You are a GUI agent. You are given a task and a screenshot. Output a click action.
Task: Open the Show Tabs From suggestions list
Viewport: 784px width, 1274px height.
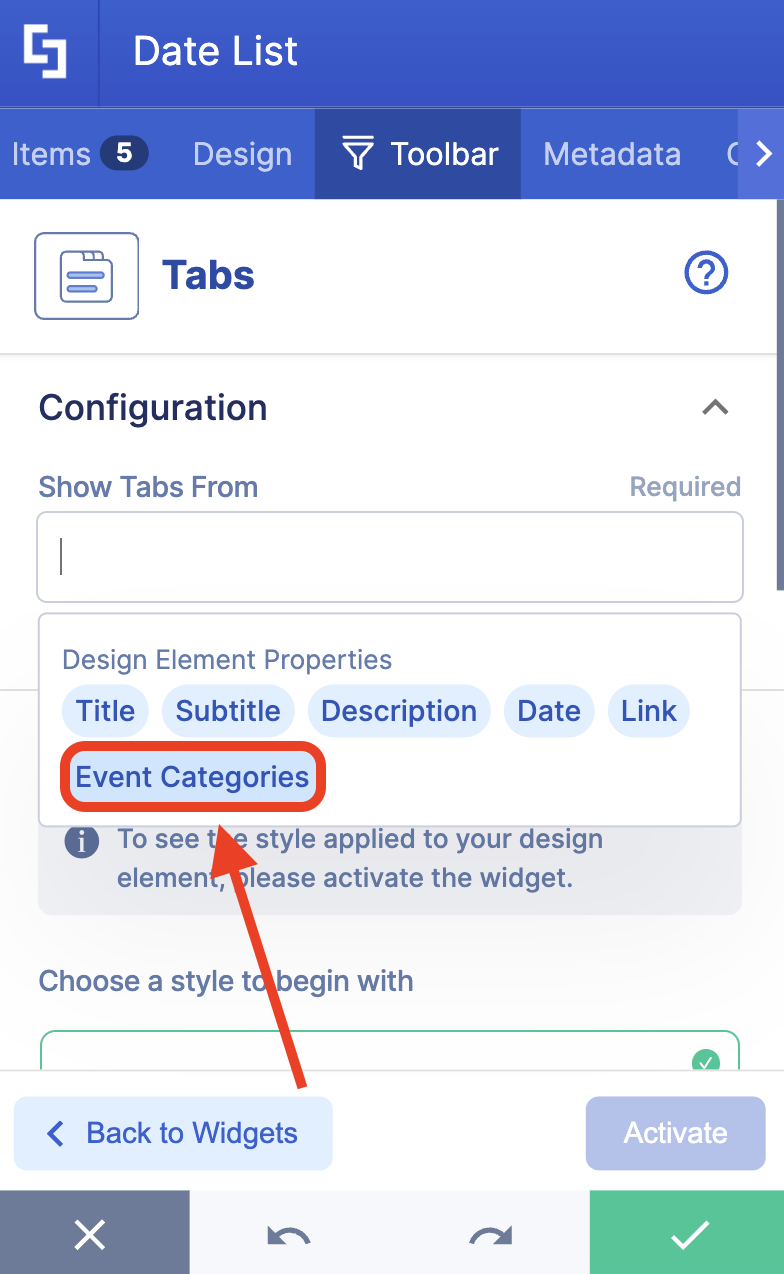point(389,557)
